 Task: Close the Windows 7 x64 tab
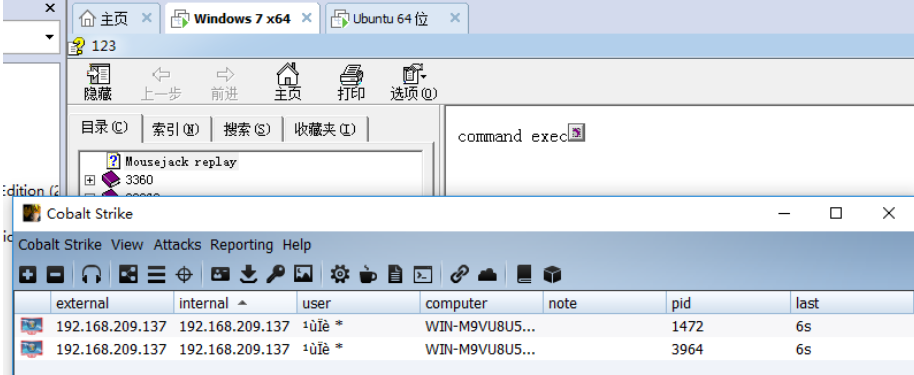pyautogui.click(x=306, y=18)
